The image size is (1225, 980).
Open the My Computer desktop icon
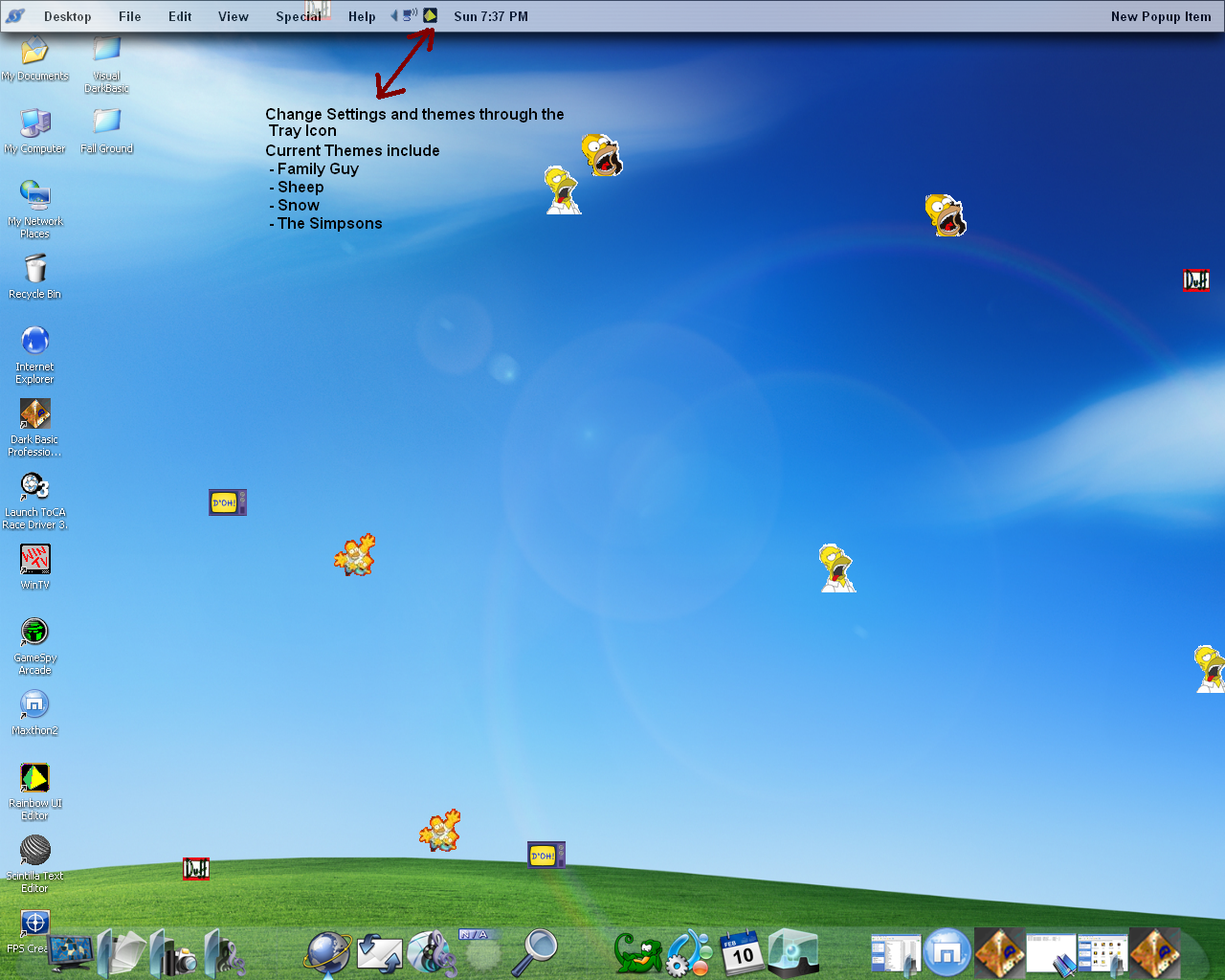point(34,131)
